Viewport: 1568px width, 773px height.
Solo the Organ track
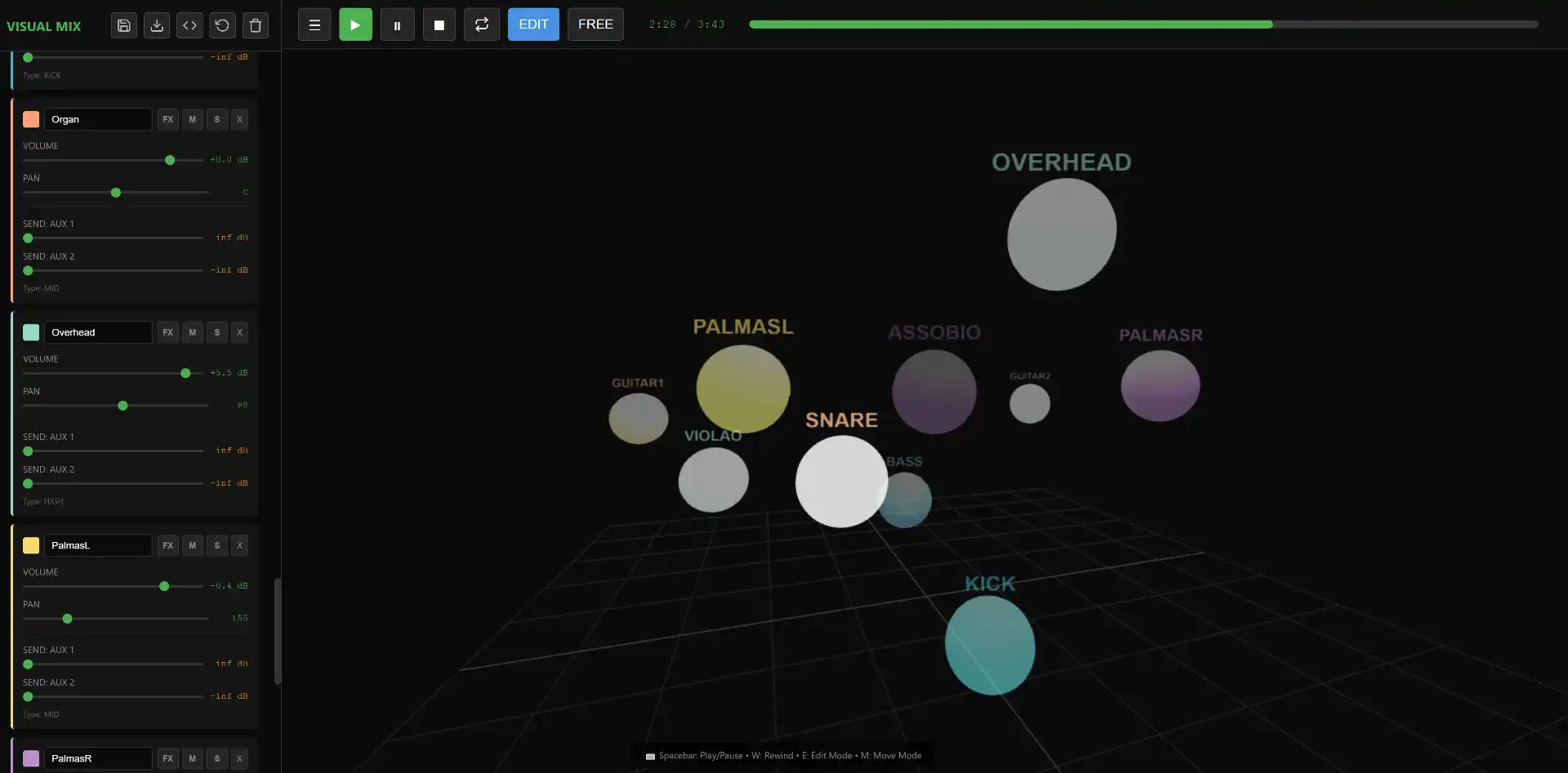tap(216, 119)
